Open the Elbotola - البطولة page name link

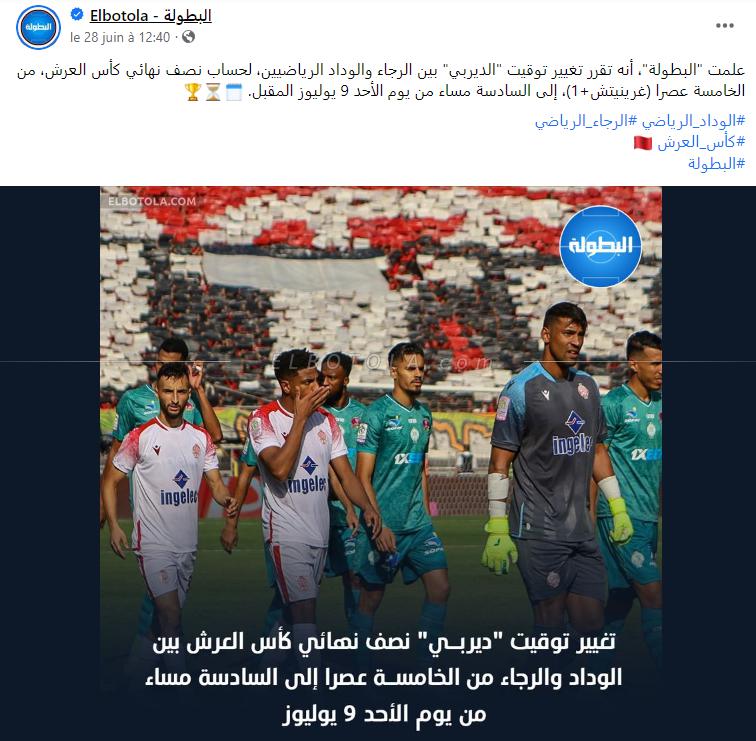(150, 16)
